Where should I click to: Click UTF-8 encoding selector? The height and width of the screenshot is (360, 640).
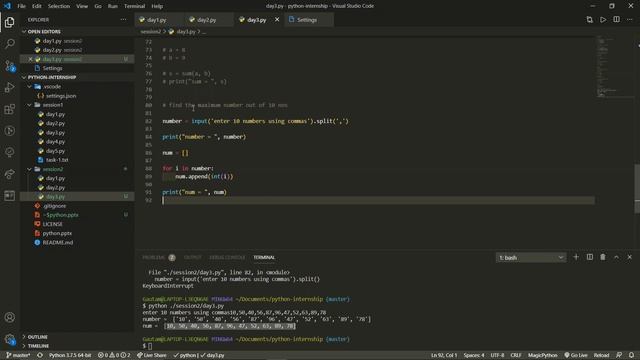tap(497, 355)
